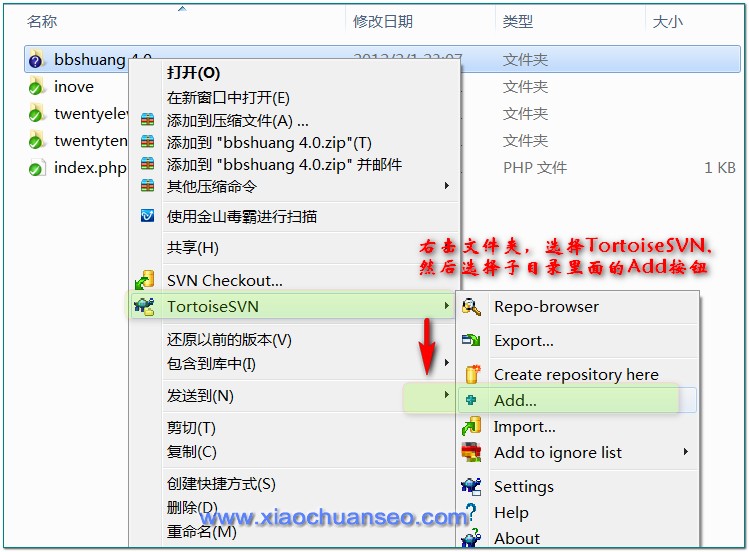Expand arrow of 包含到库中(I)
Image resolution: width=749 pixels, height=552 pixels.
click(x=446, y=362)
